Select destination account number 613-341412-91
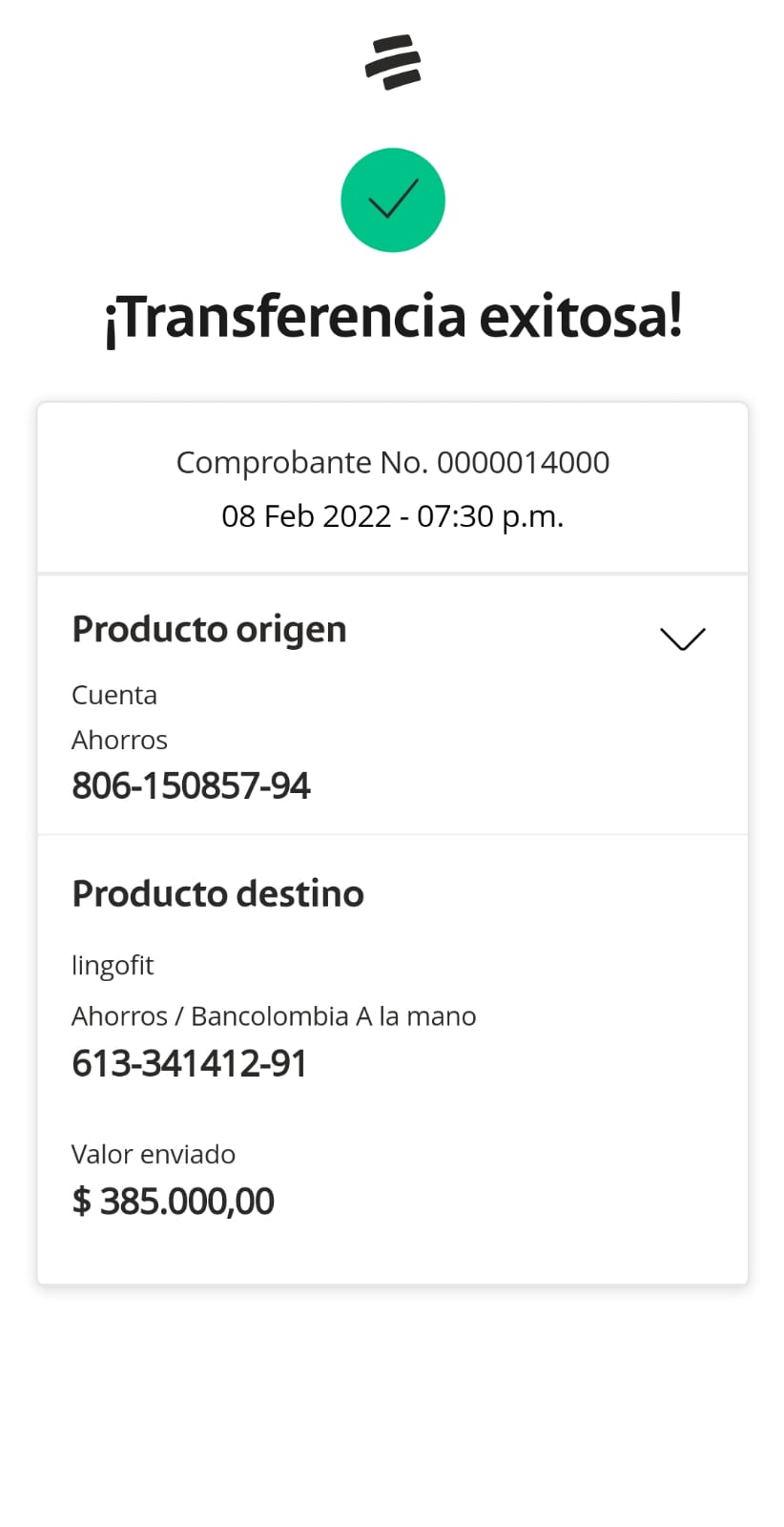This screenshot has width=784, height=1527. pos(189,1064)
